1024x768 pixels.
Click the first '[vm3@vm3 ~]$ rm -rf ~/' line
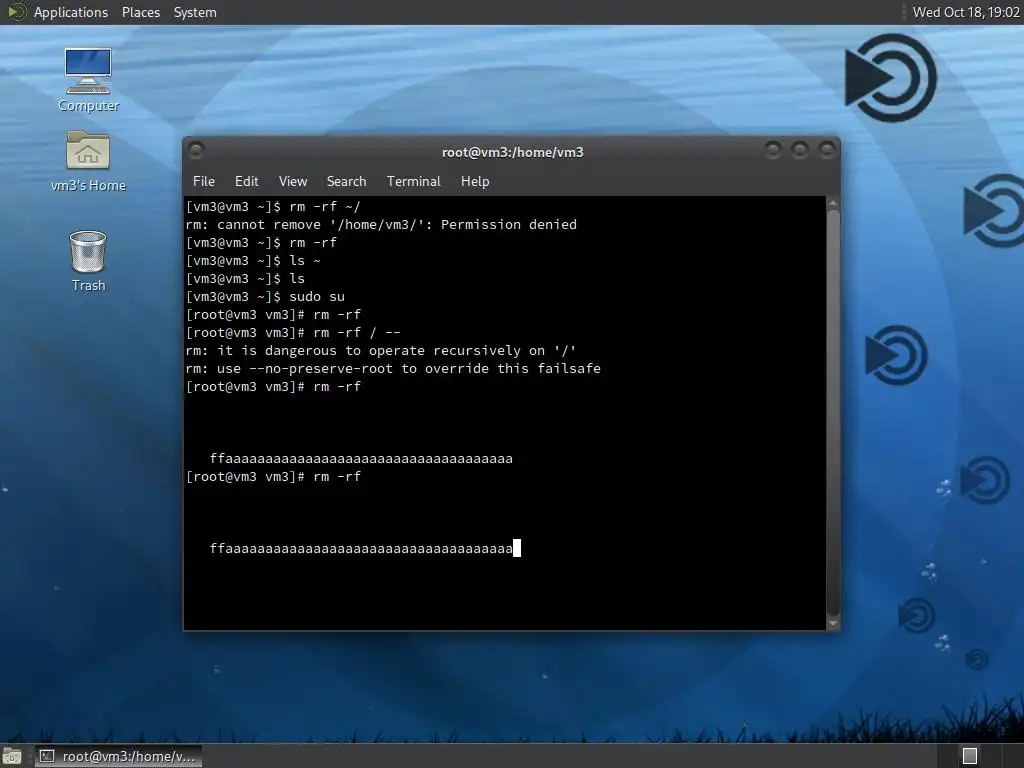pyautogui.click(x=273, y=206)
